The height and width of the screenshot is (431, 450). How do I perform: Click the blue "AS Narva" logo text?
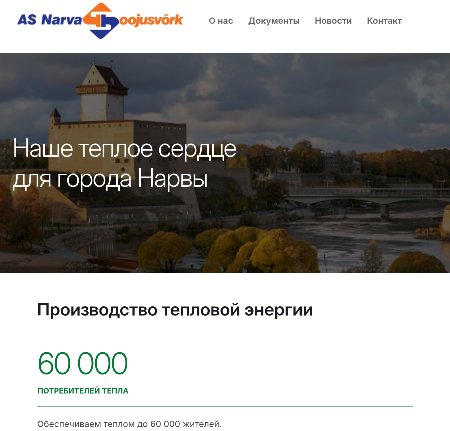49,20
